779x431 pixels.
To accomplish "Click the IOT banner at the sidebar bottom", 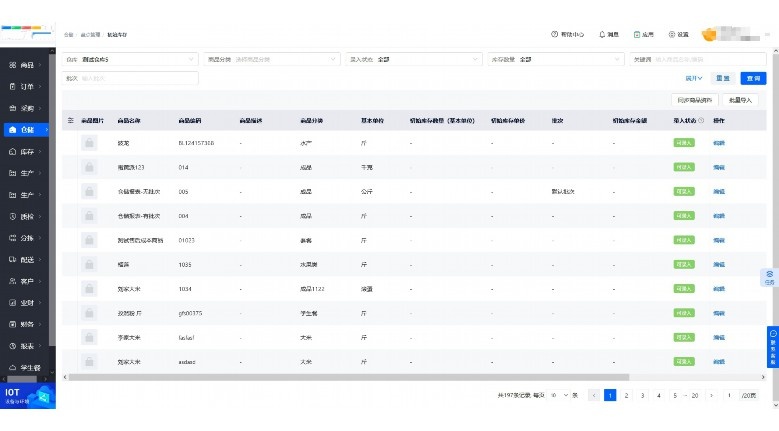I will (x=28, y=396).
